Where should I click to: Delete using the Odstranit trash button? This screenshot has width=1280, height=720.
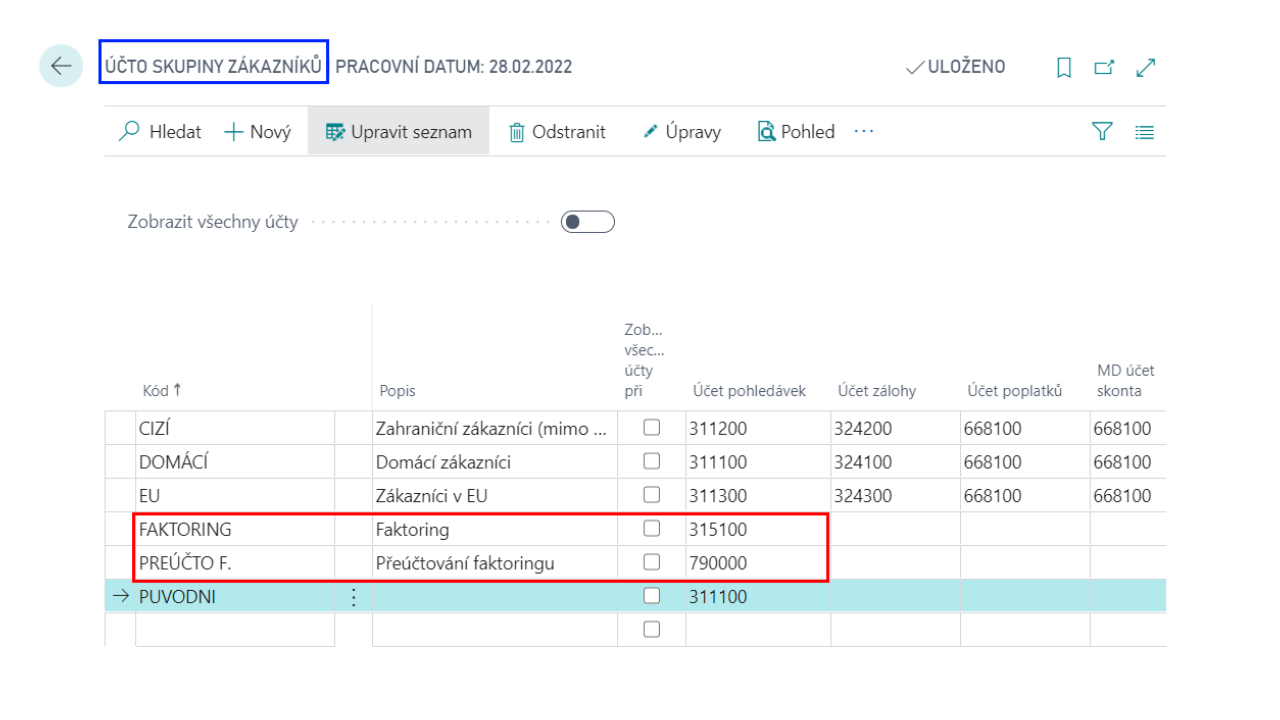[x=557, y=131]
